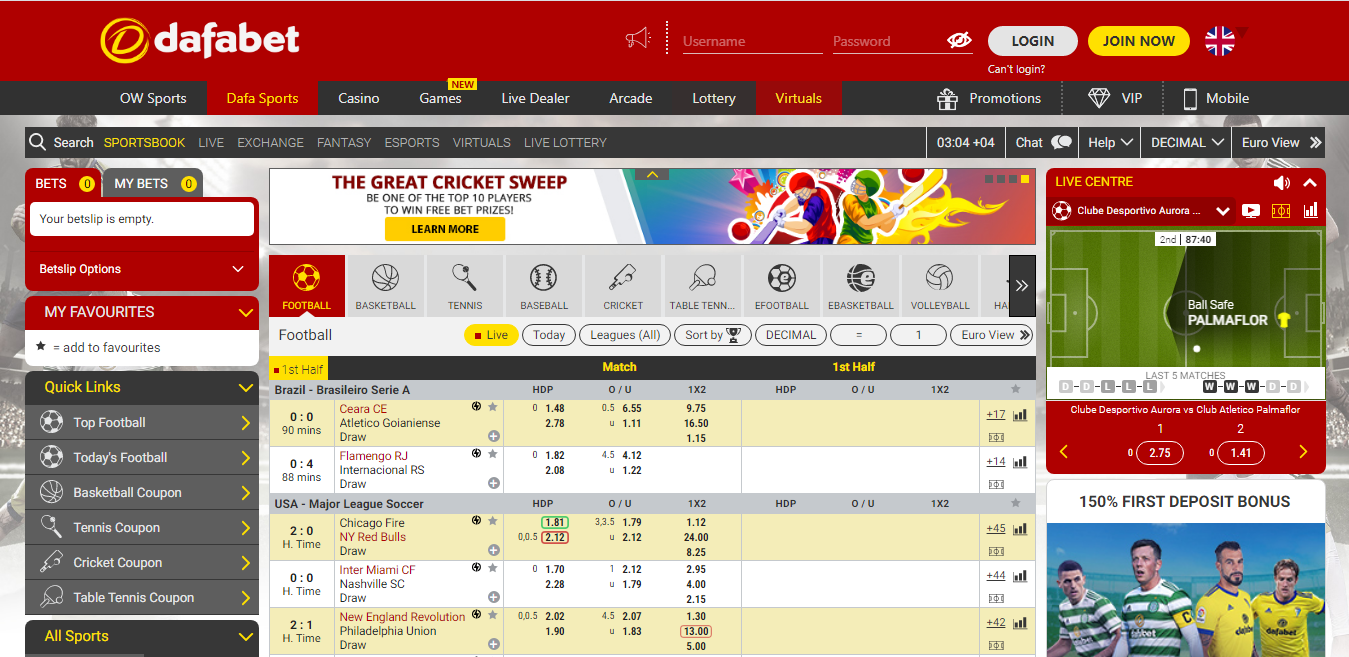Open stats chart for Ceara CE match
Screen dimensions: 1349x657
tap(1020, 415)
